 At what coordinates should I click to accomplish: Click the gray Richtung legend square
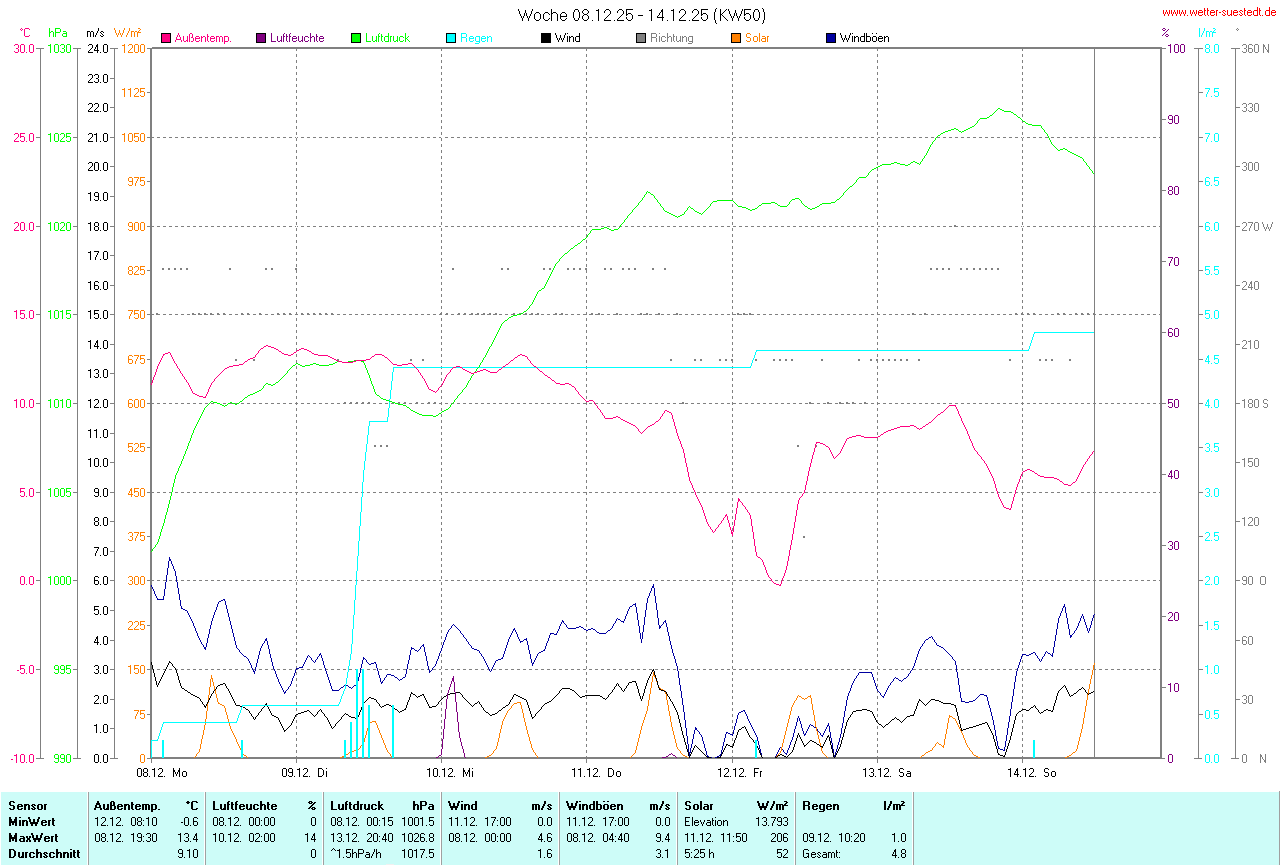tap(641, 38)
